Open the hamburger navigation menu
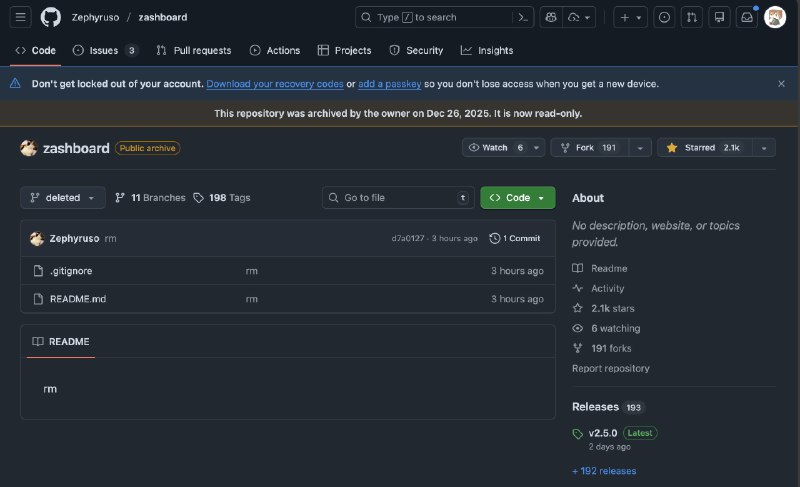Screen dimensions: 800x487 coord(20,17)
